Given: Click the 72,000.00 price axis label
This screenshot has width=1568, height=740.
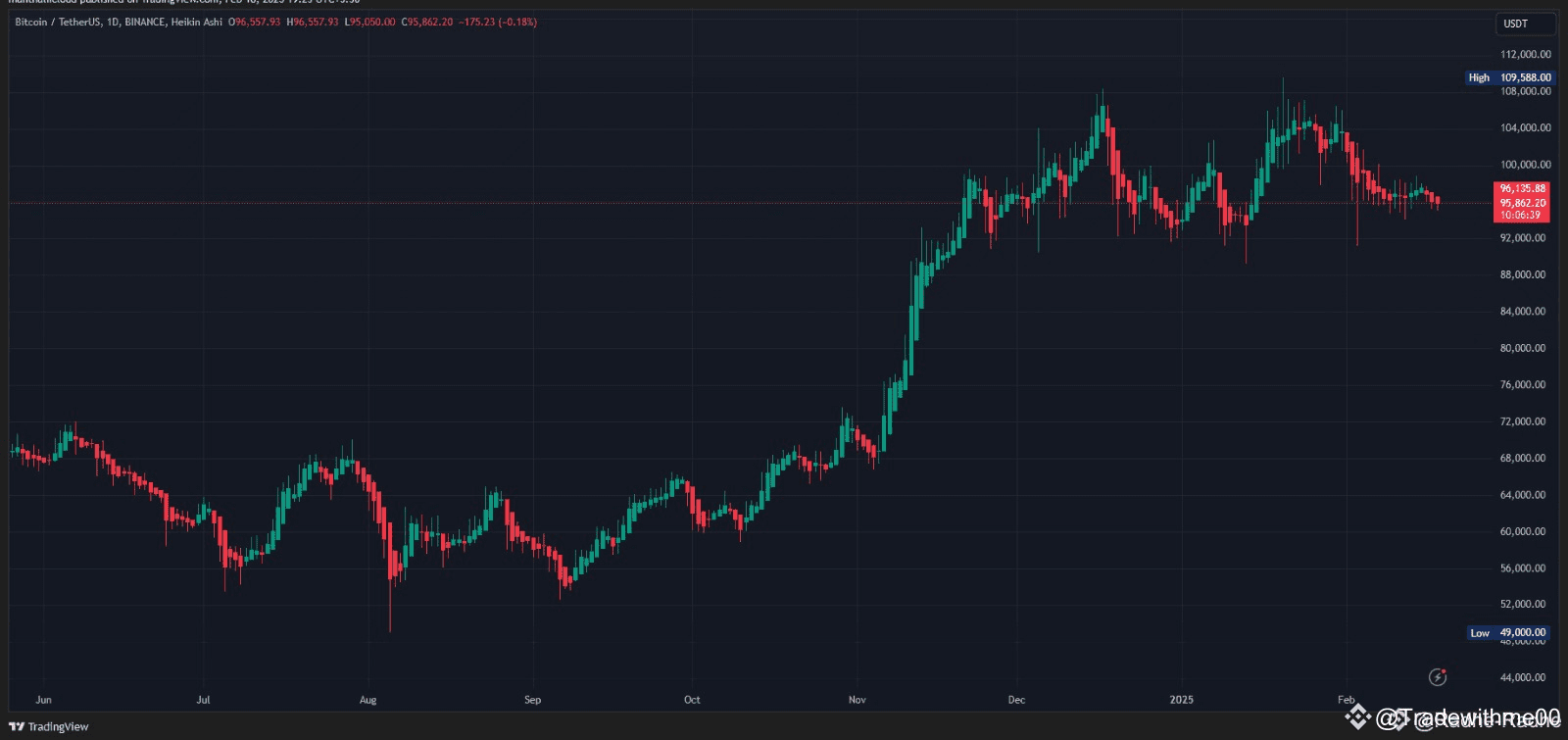Looking at the screenshot, I should pos(1523,421).
